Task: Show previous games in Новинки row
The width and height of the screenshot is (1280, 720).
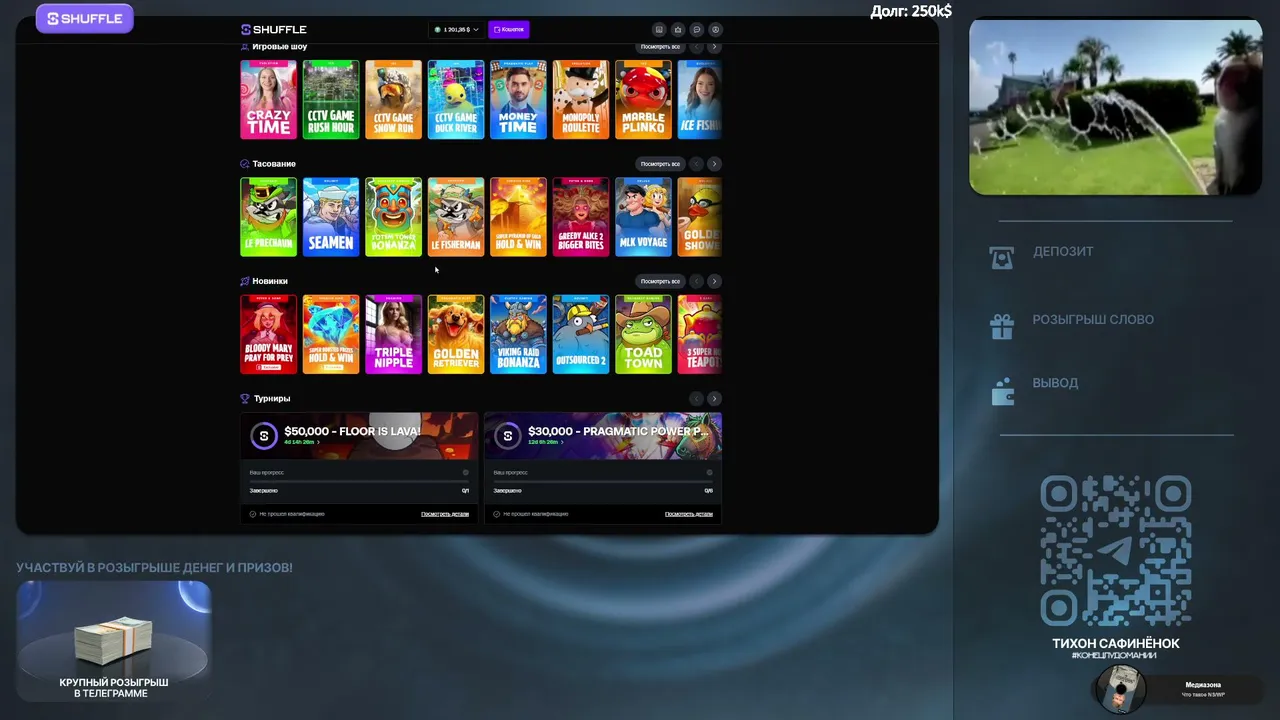Action: pos(697,281)
